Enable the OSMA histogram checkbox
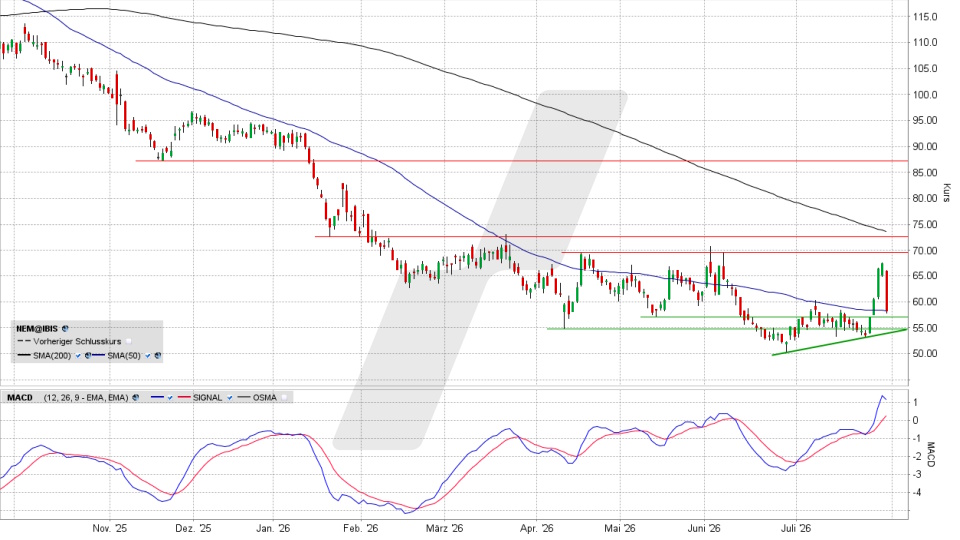 pos(284,397)
